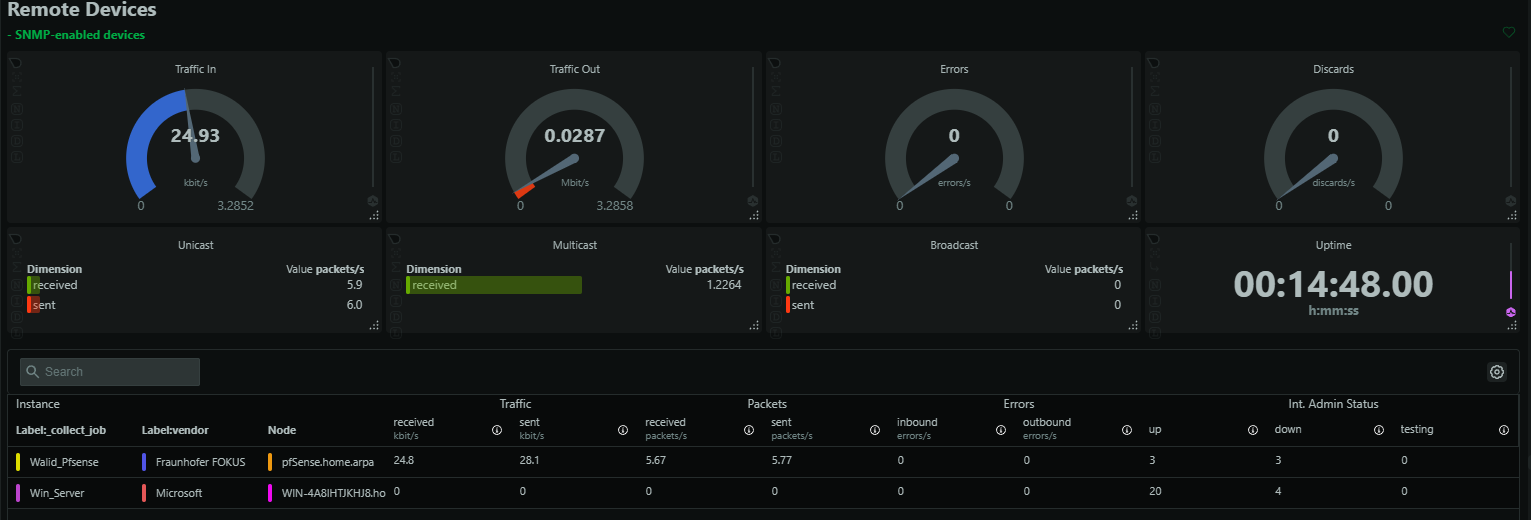Click the 24.8 traffic received cell
The image size is (1531, 520).
point(404,462)
